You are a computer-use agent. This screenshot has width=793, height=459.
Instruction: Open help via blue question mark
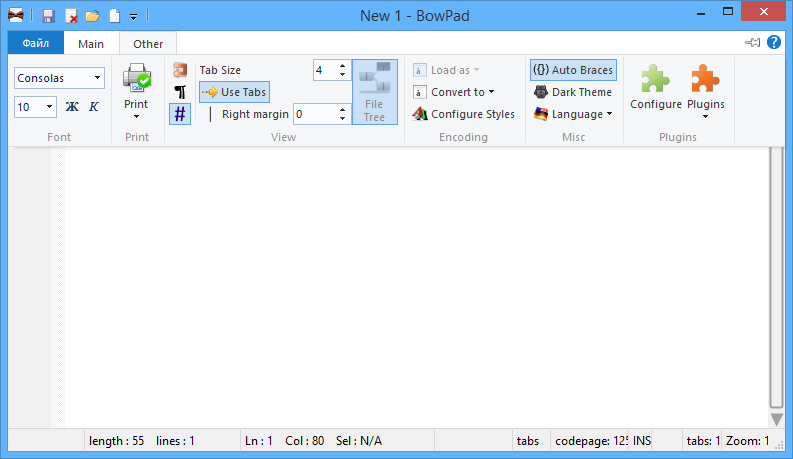774,42
